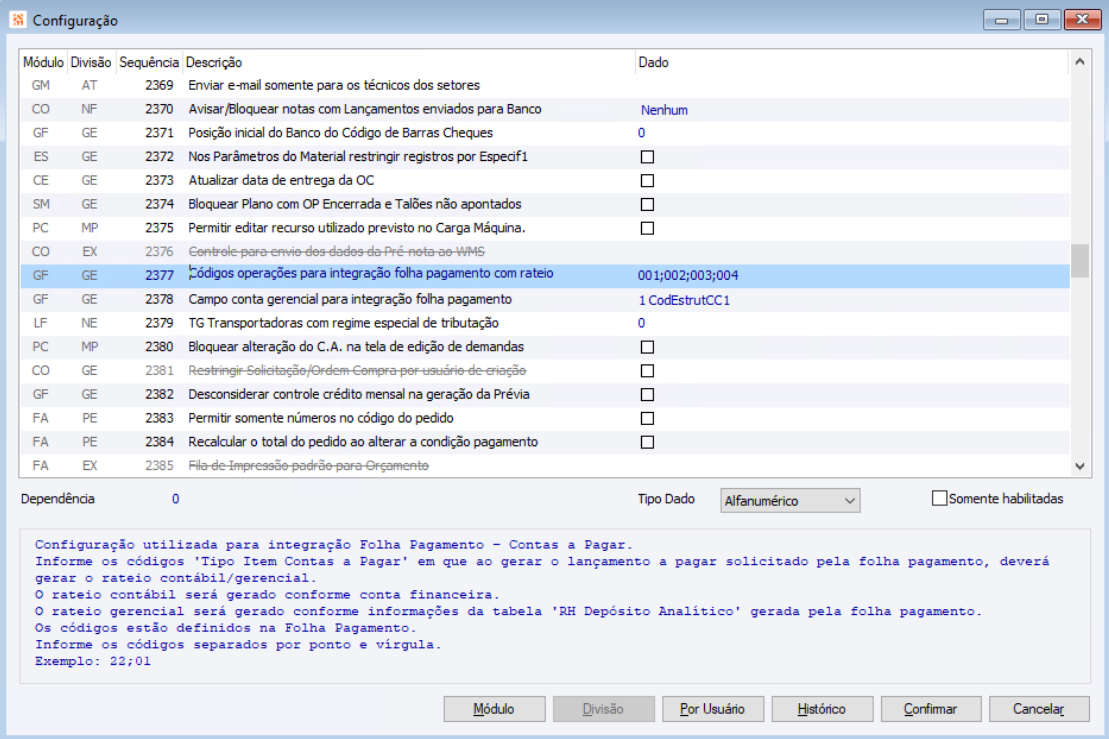Minimize the Configuração window

1001,20
